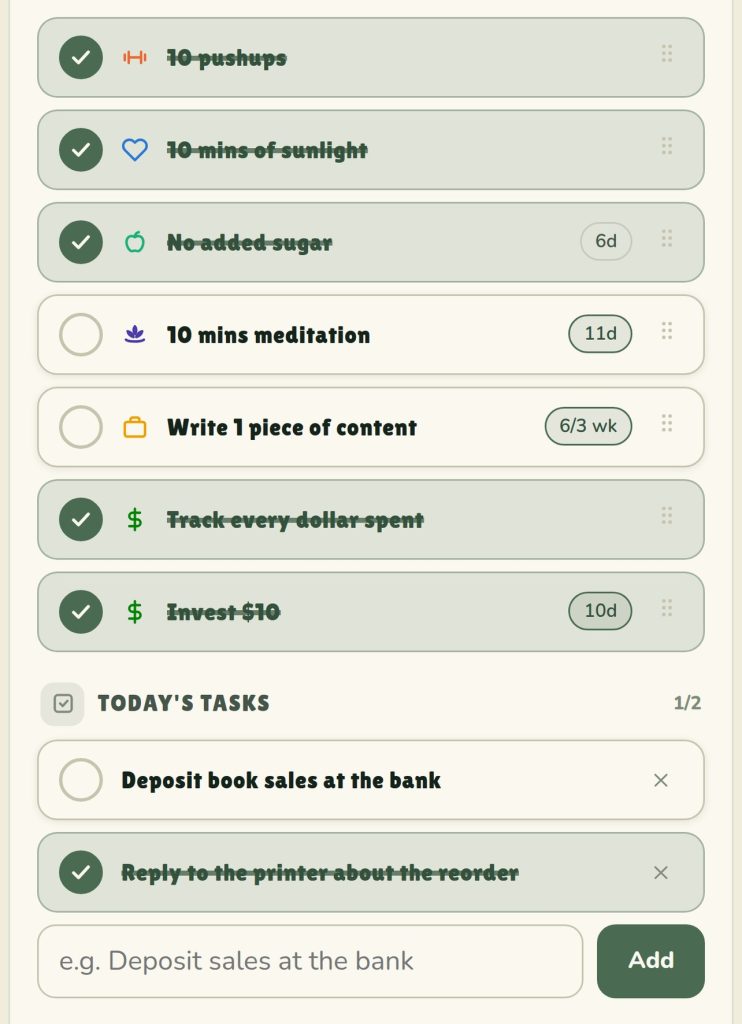Remove the Deposit book sales task
This screenshot has width=742, height=1024.
pos(660,780)
